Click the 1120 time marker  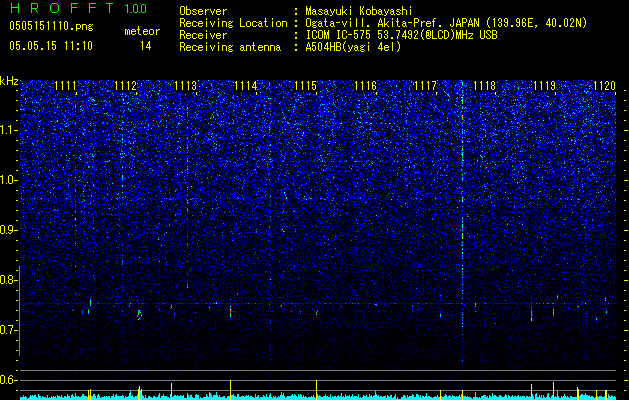point(605,86)
